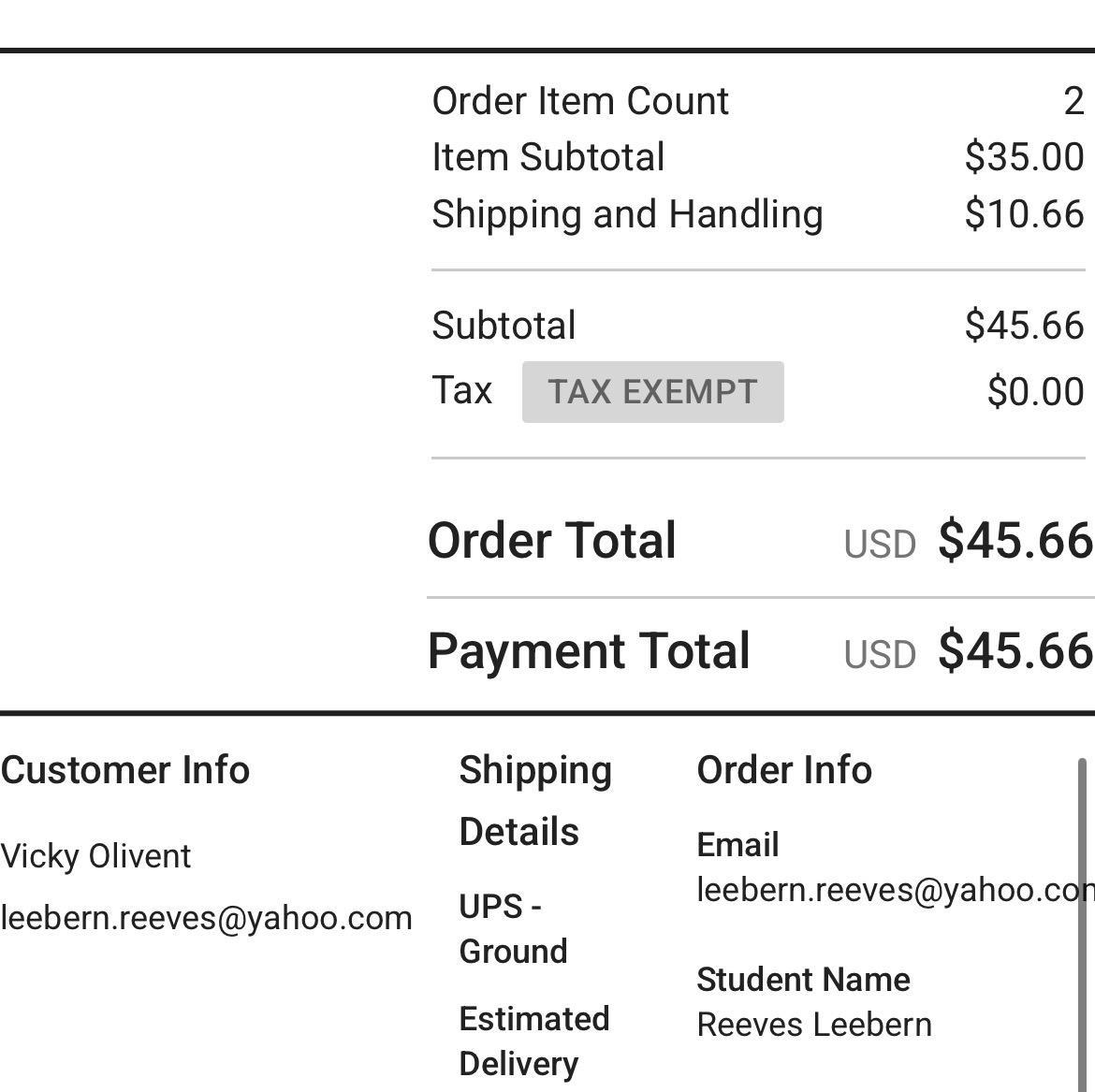Click the Subtotal amount above the Tax row
Image resolution: width=1095 pixels, height=1092 pixels.
point(1024,326)
